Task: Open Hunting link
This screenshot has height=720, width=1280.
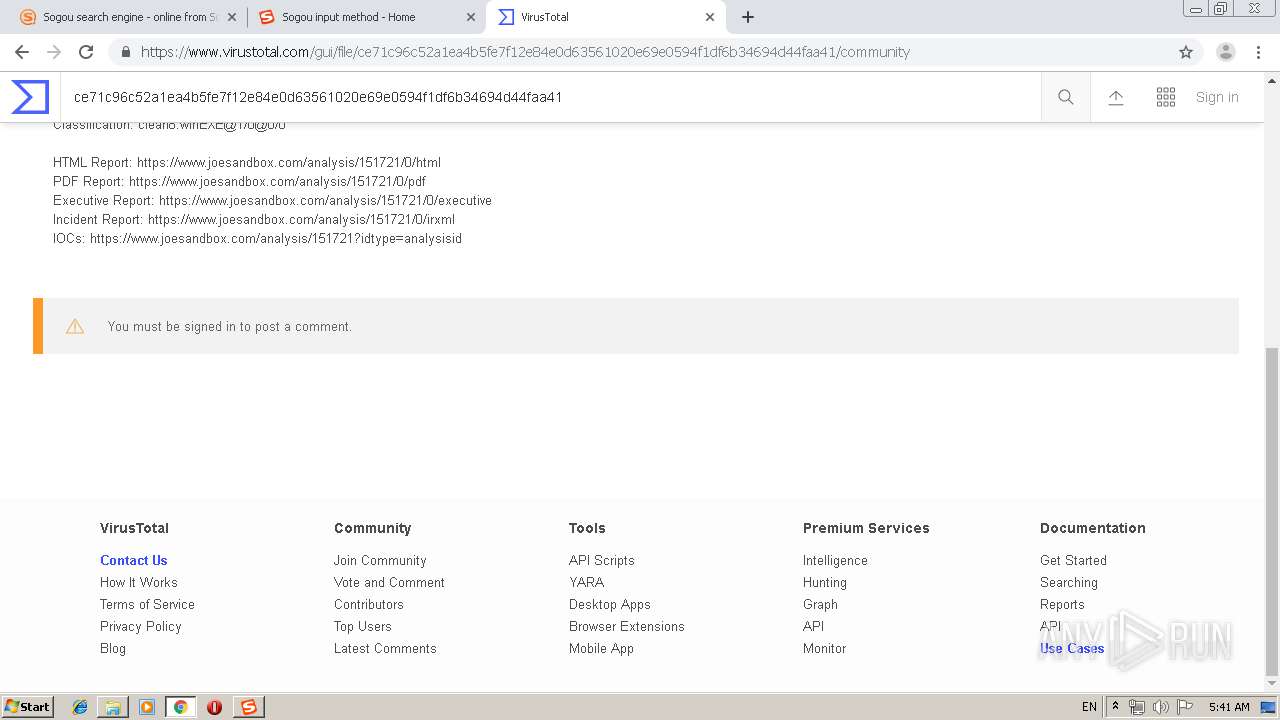Action: pos(825,582)
